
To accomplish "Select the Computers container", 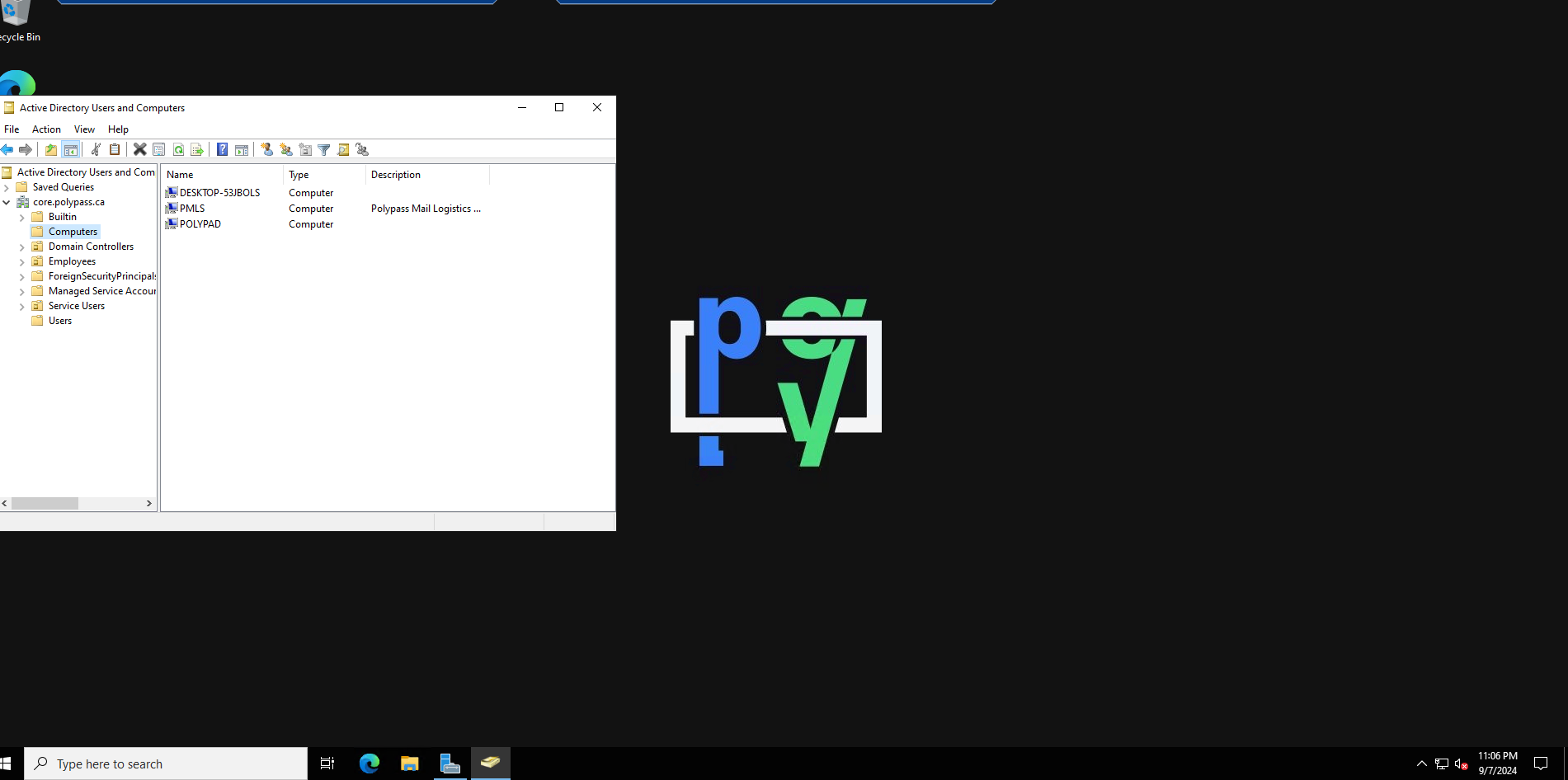I will click(x=73, y=232).
